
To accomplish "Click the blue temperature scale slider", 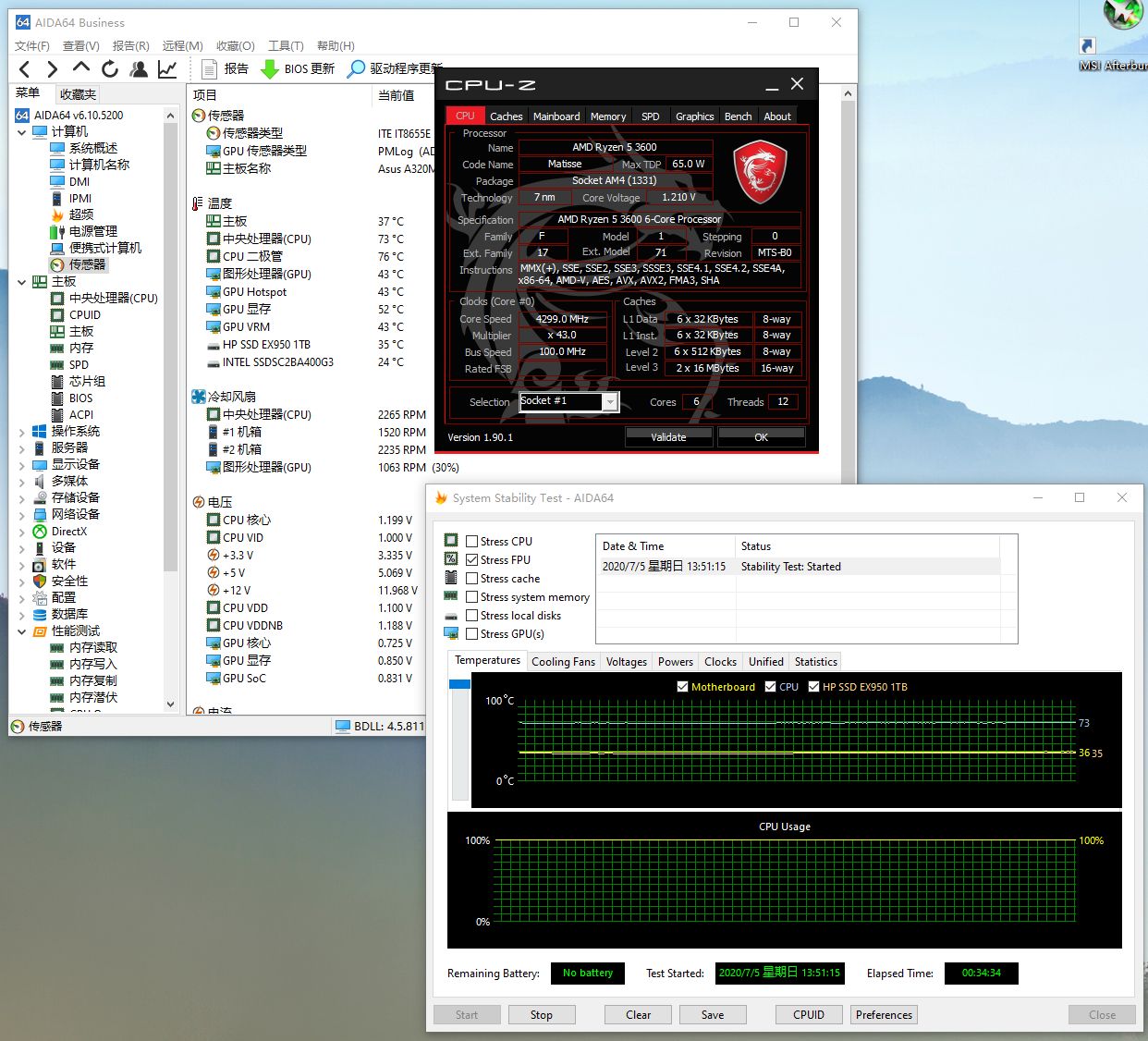I will point(459,684).
